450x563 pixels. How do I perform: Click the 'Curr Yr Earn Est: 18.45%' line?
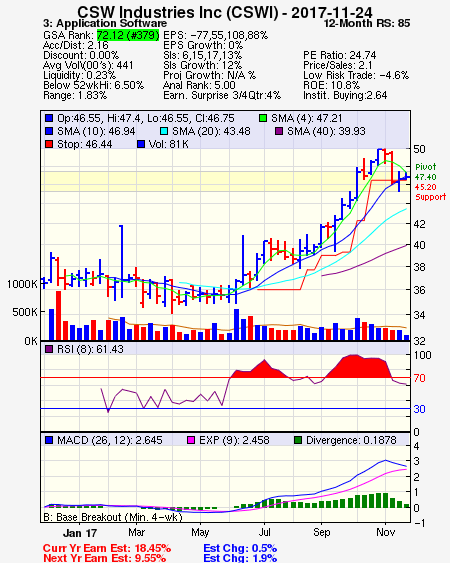coord(107,548)
